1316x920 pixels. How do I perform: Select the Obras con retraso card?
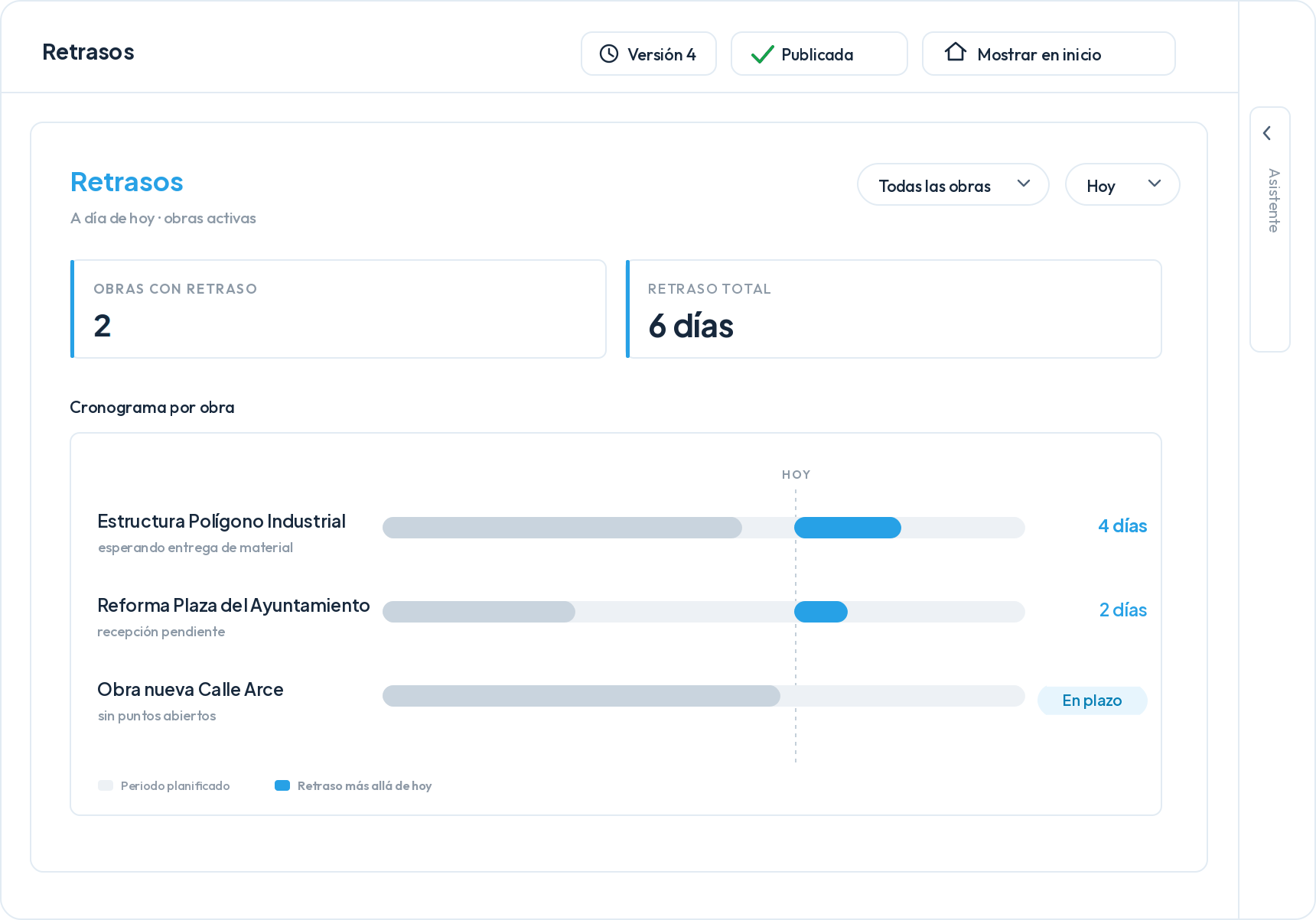coord(338,309)
